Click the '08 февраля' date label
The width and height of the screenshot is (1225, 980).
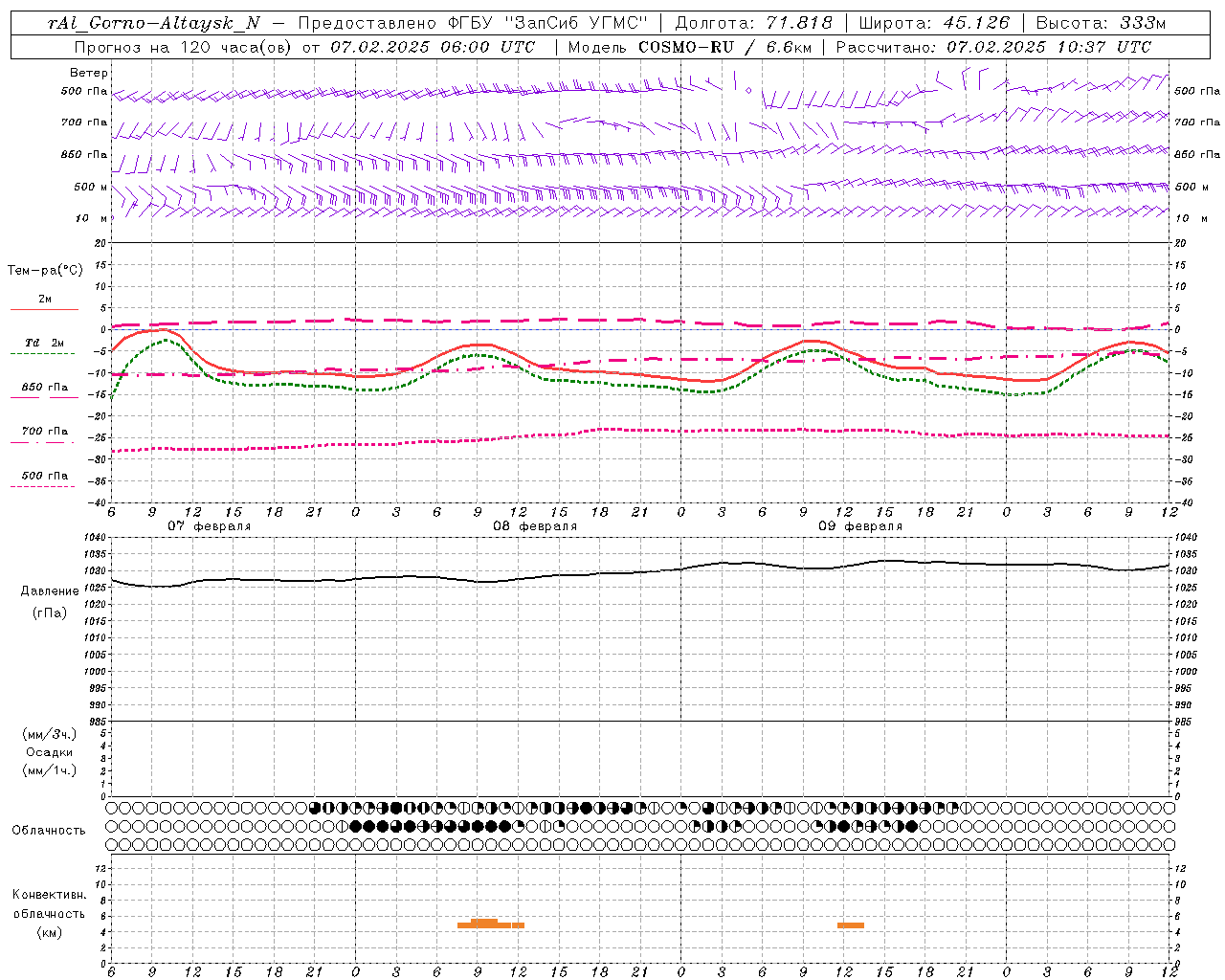[535, 526]
